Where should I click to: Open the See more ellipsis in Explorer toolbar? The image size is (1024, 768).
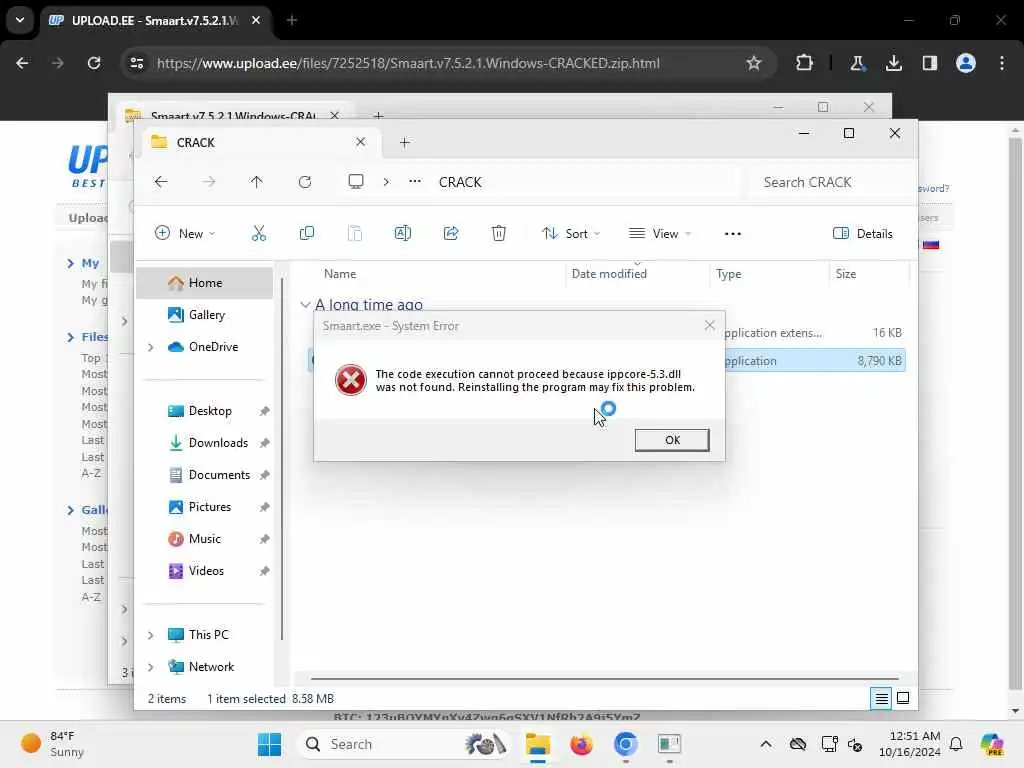[x=733, y=233]
